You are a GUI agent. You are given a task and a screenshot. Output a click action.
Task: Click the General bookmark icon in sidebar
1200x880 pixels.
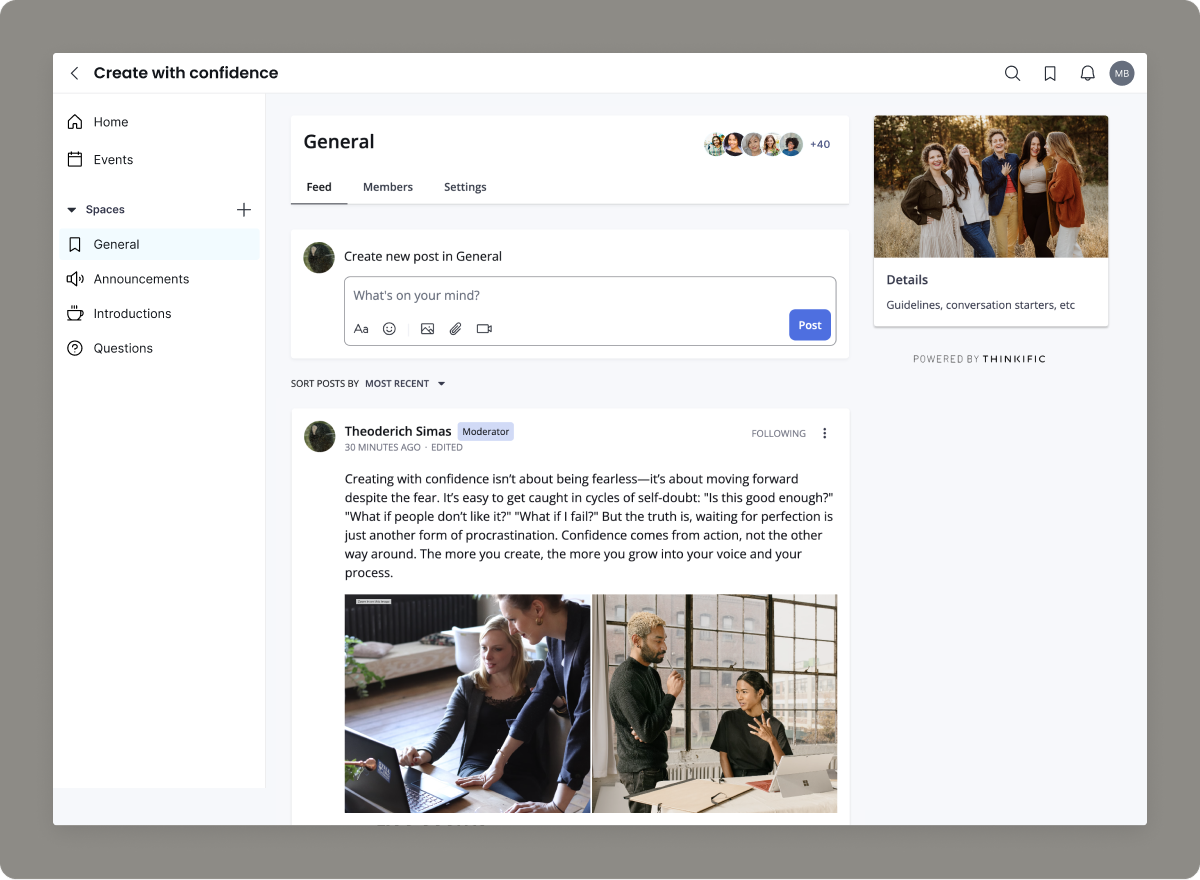pos(75,244)
